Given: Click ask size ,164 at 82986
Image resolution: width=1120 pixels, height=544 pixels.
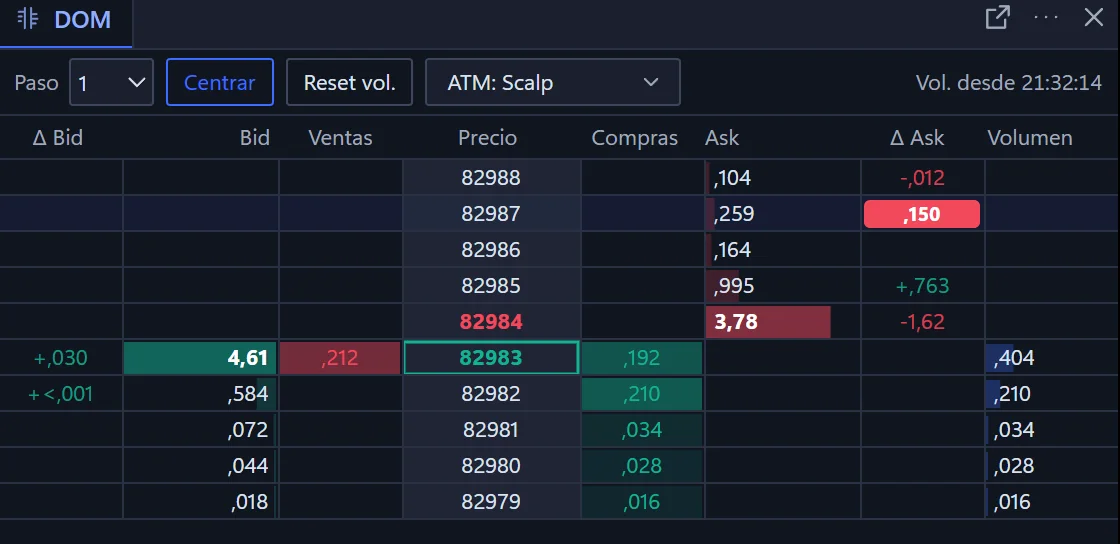Looking at the screenshot, I should pos(732,251).
